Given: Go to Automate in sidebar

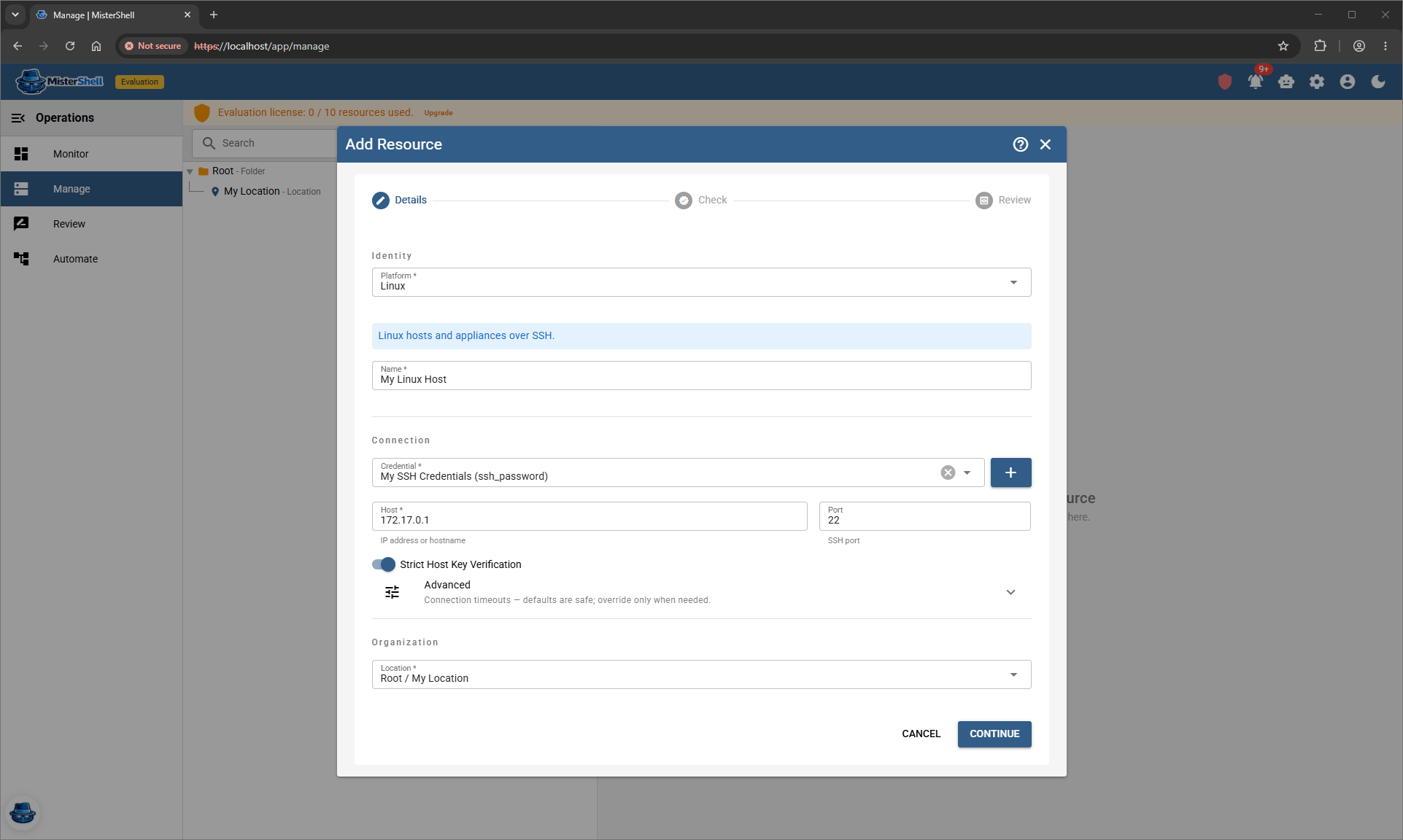Looking at the screenshot, I should (x=91, y=259).
